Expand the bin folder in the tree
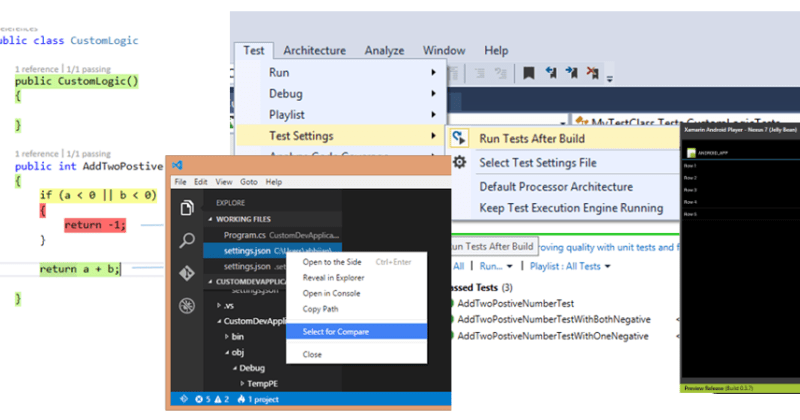Image resolution: width=800 pixels, height=420 pixels. tap(238, 337)
